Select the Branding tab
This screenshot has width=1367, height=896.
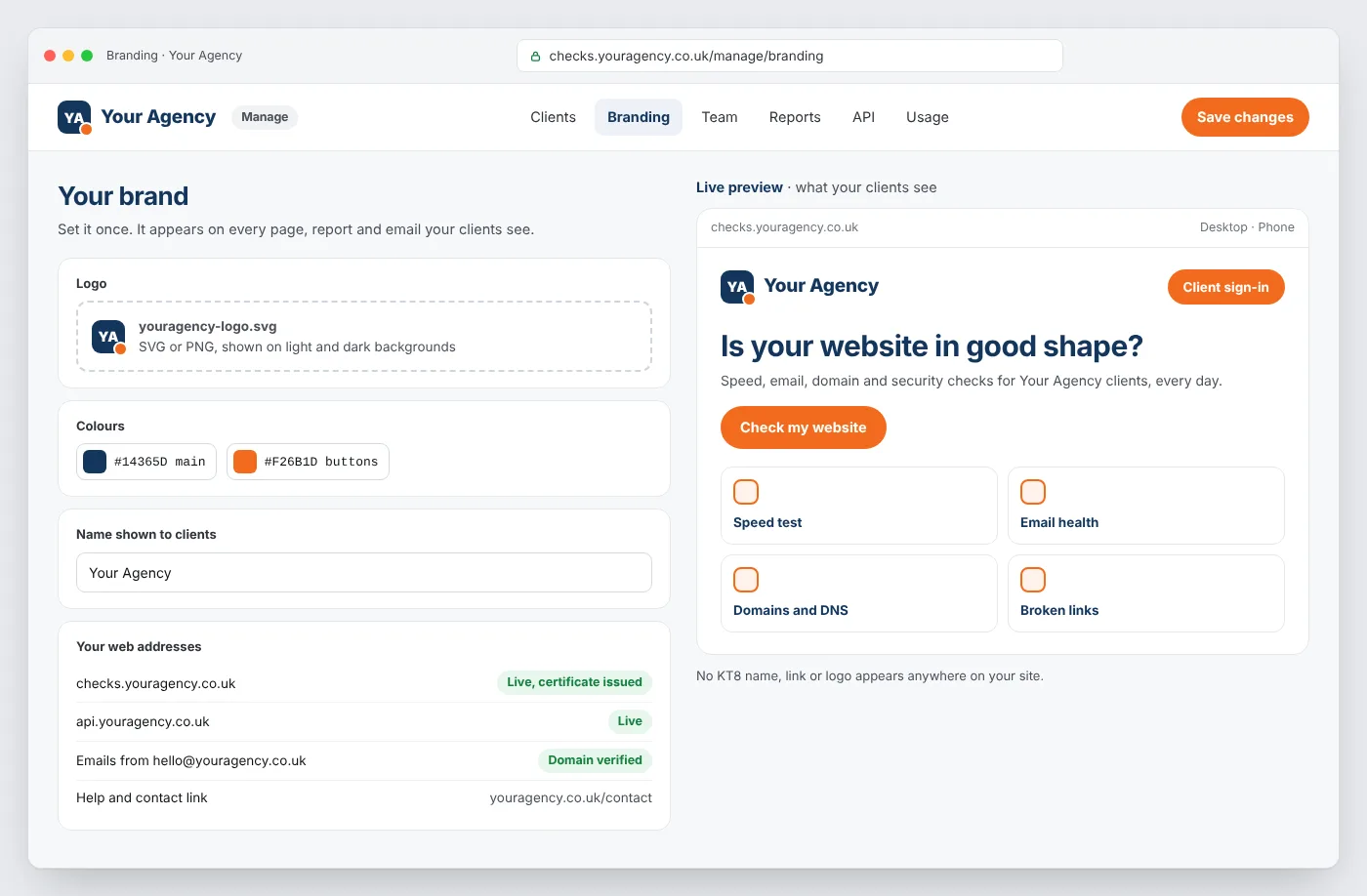pos(639,117)
